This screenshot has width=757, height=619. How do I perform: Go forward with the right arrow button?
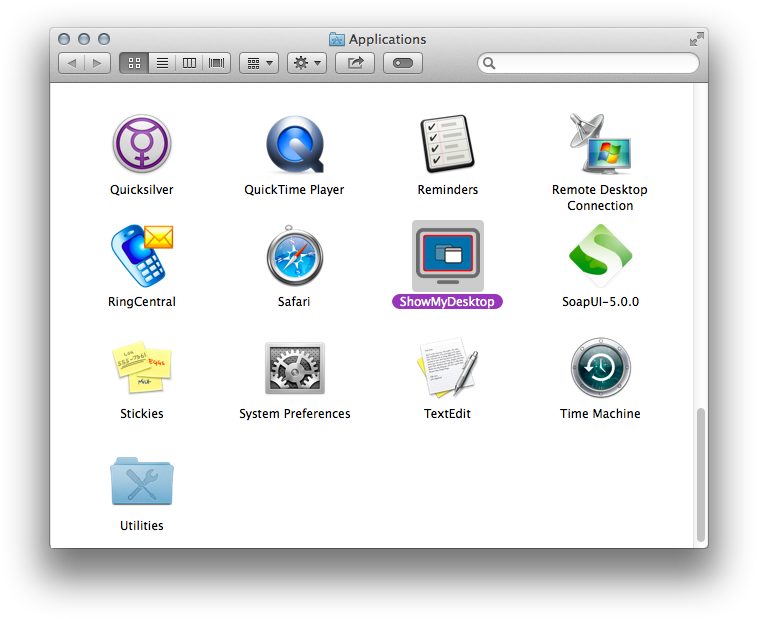tap(98, 63)
